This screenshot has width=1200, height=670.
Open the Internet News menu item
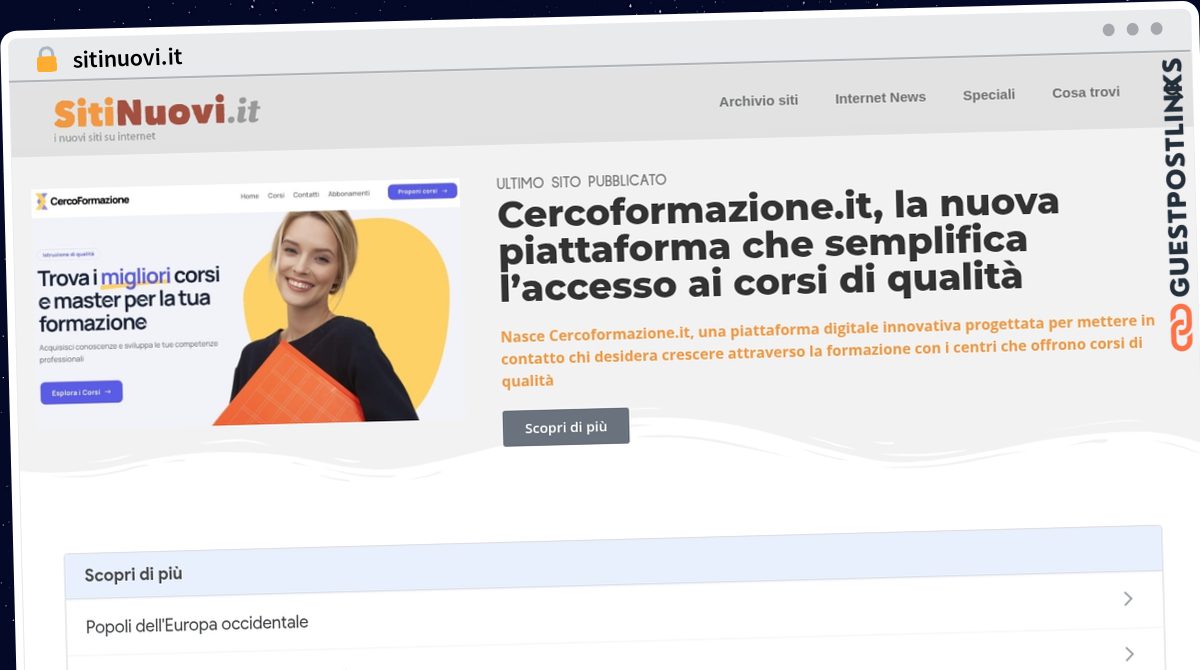tap(880, 97)
